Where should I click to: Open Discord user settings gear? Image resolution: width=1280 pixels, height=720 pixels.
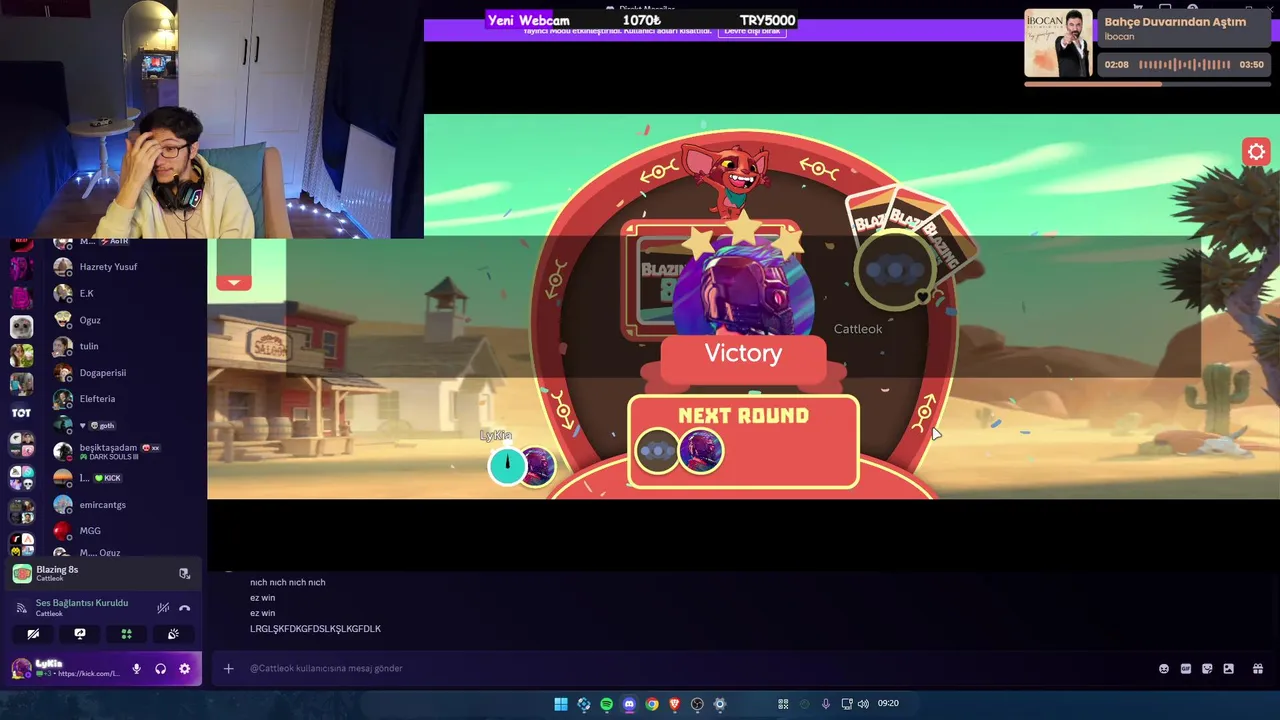[184, 668]
